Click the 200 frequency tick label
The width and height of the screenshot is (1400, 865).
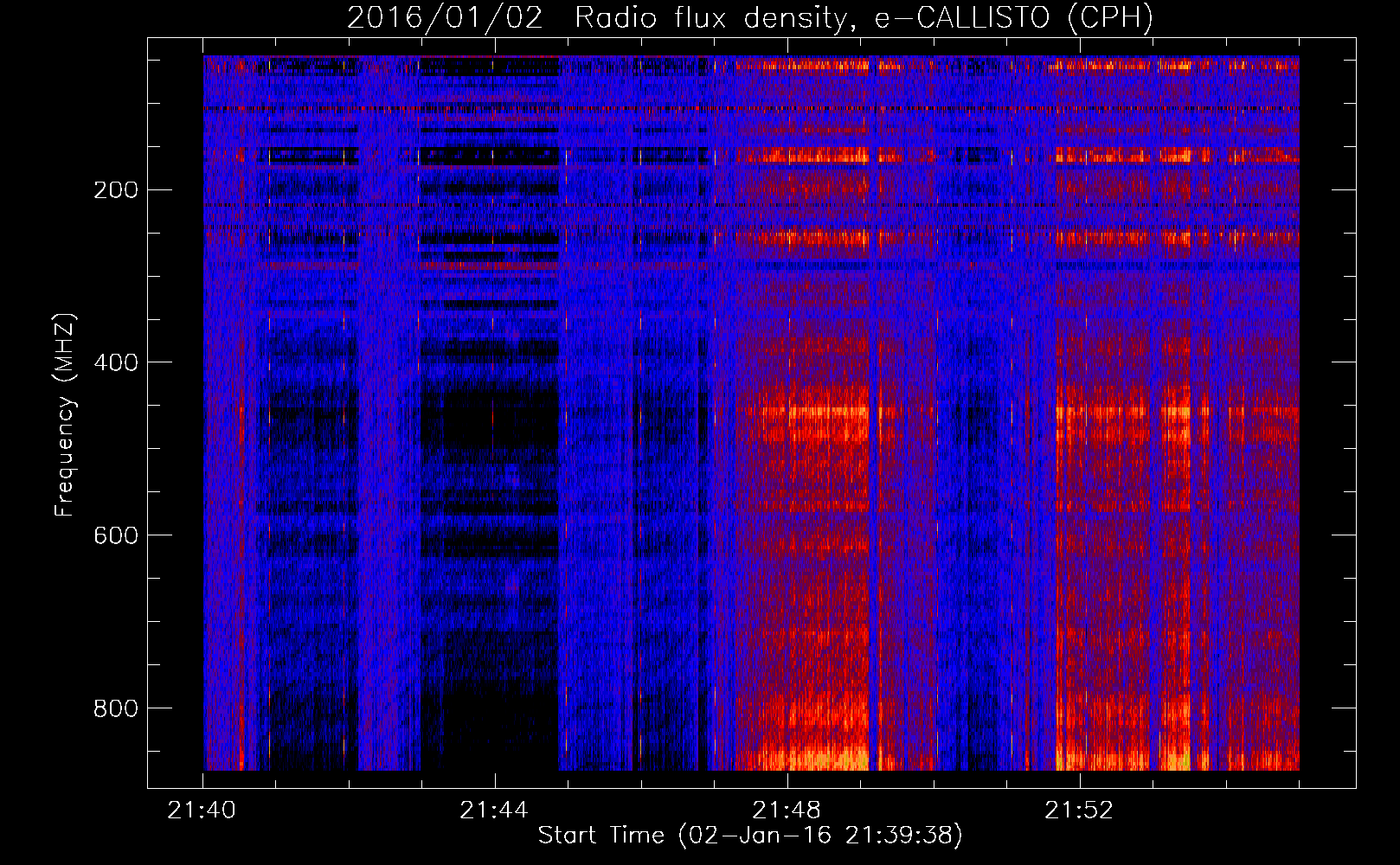click(x=116, y=189)
